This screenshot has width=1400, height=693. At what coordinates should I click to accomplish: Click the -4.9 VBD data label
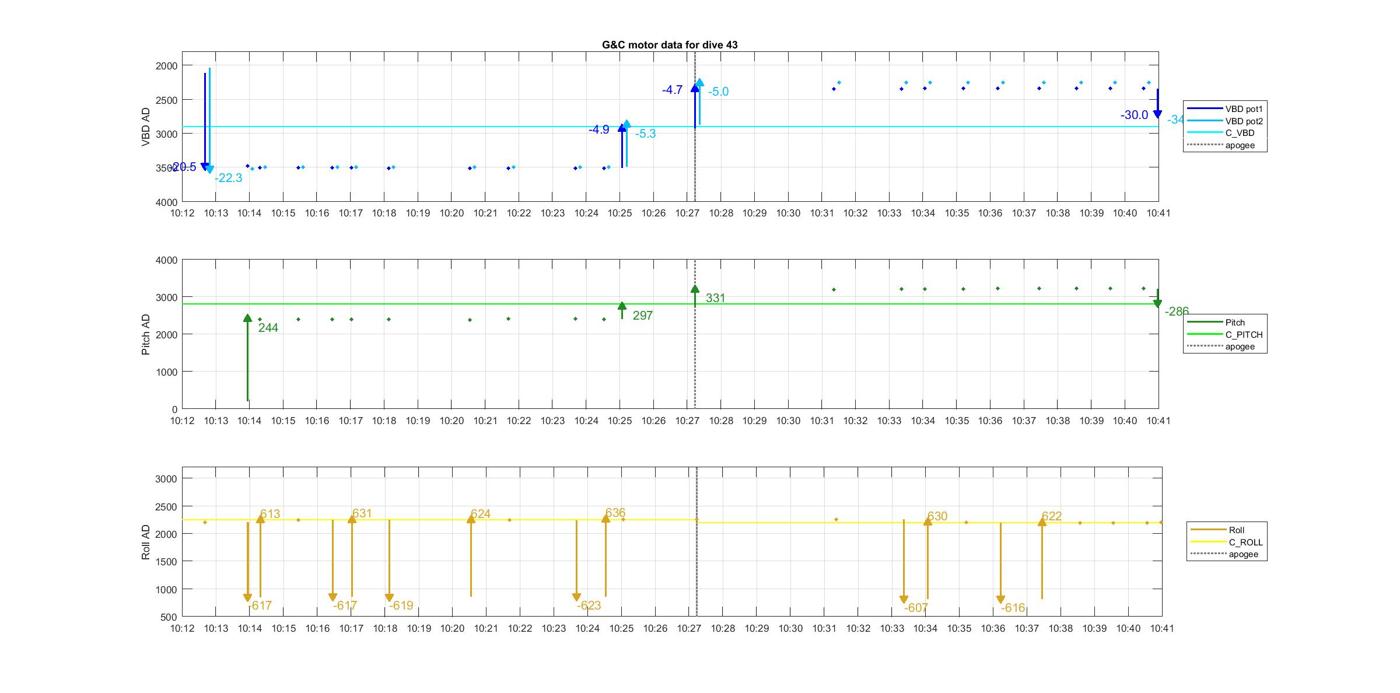click(x=599, y=130)
